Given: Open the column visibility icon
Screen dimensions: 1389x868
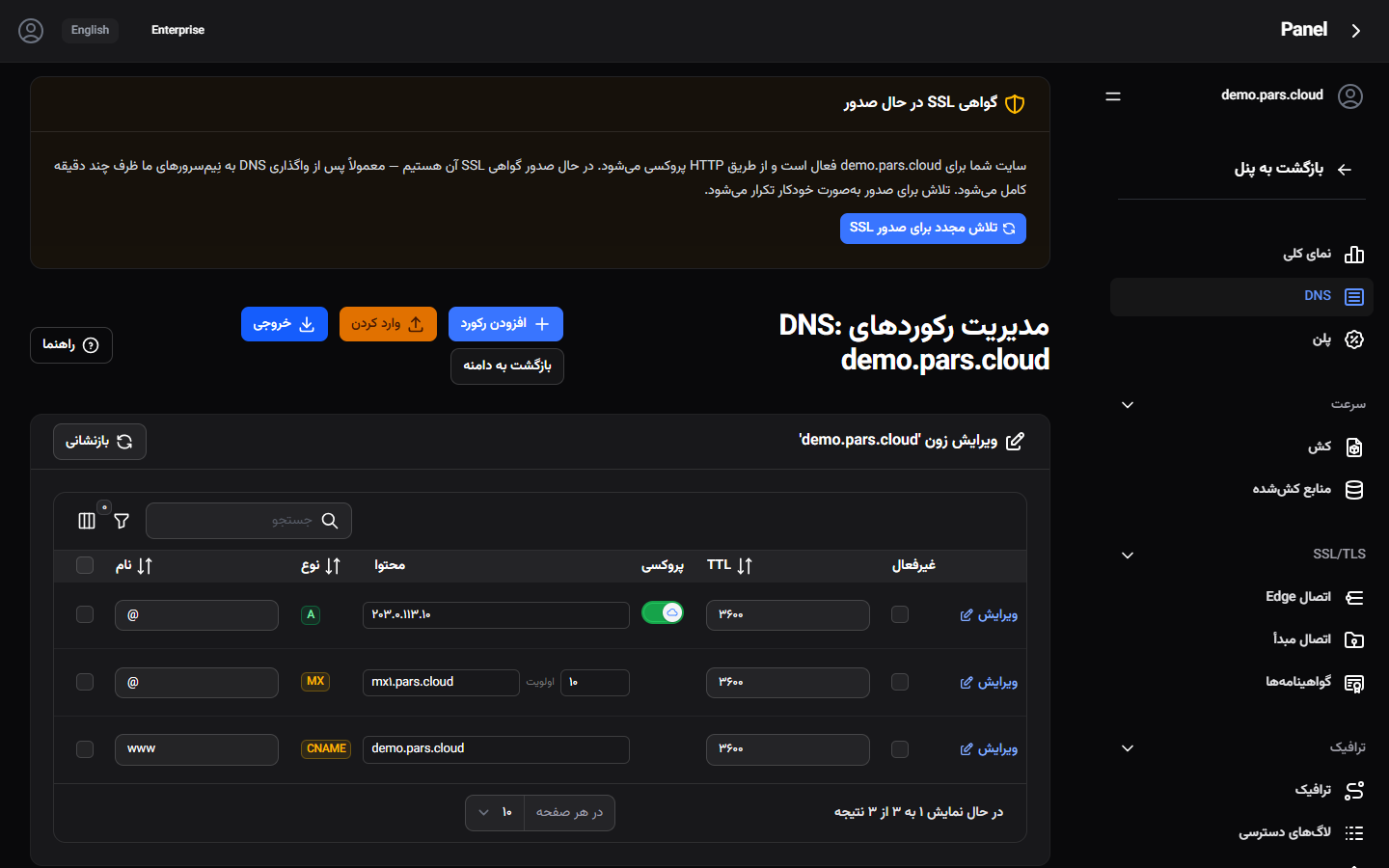Looking at the screenshot, I should click(87, 521).
